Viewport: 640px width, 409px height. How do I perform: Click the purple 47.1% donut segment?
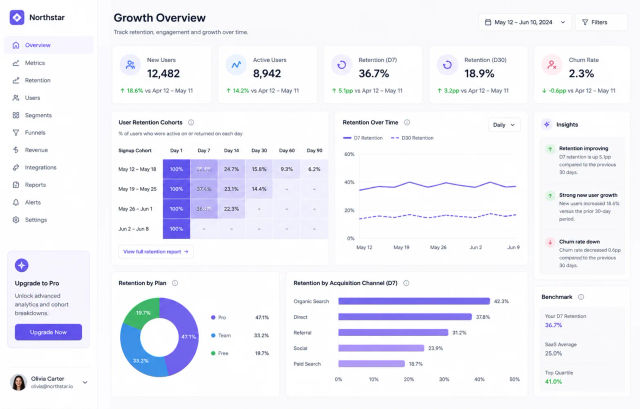click(188, 337)
